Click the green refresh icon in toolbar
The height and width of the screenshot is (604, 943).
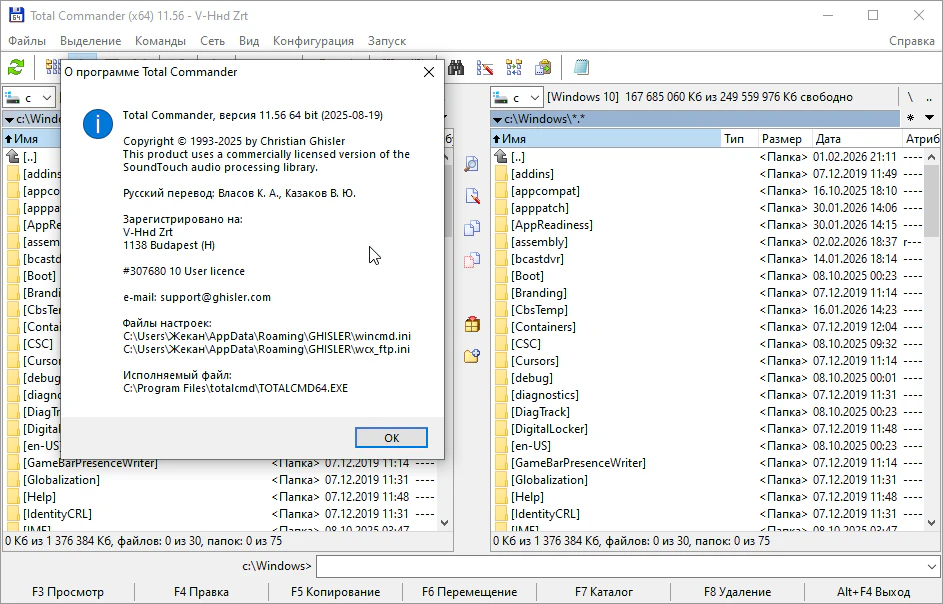tap(16, 67)
